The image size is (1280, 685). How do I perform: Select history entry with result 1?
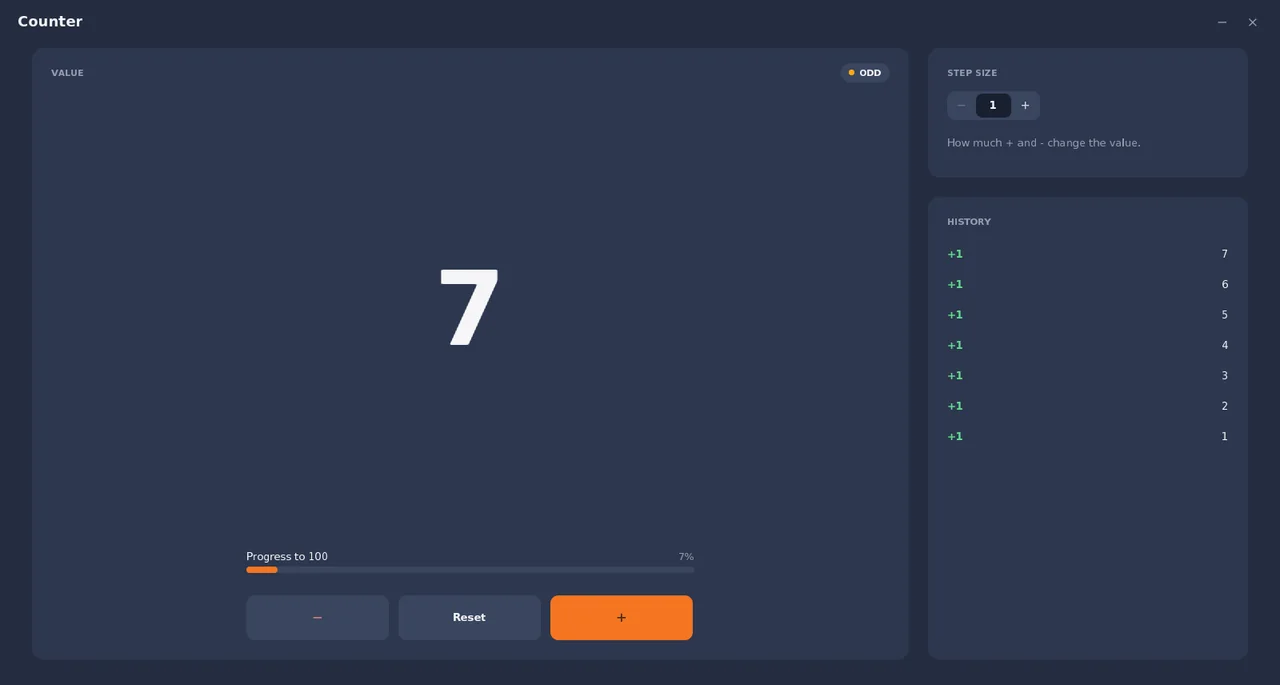pos(1087,436)
